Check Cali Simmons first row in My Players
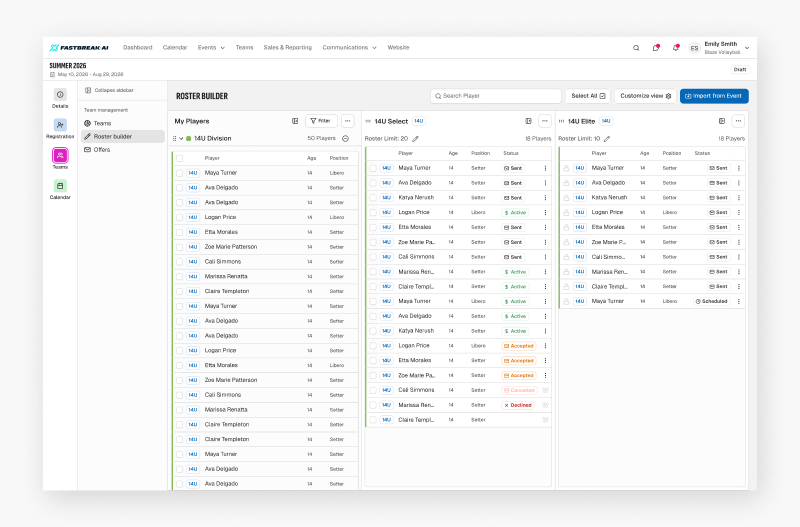800x527 pixels. 180,262
